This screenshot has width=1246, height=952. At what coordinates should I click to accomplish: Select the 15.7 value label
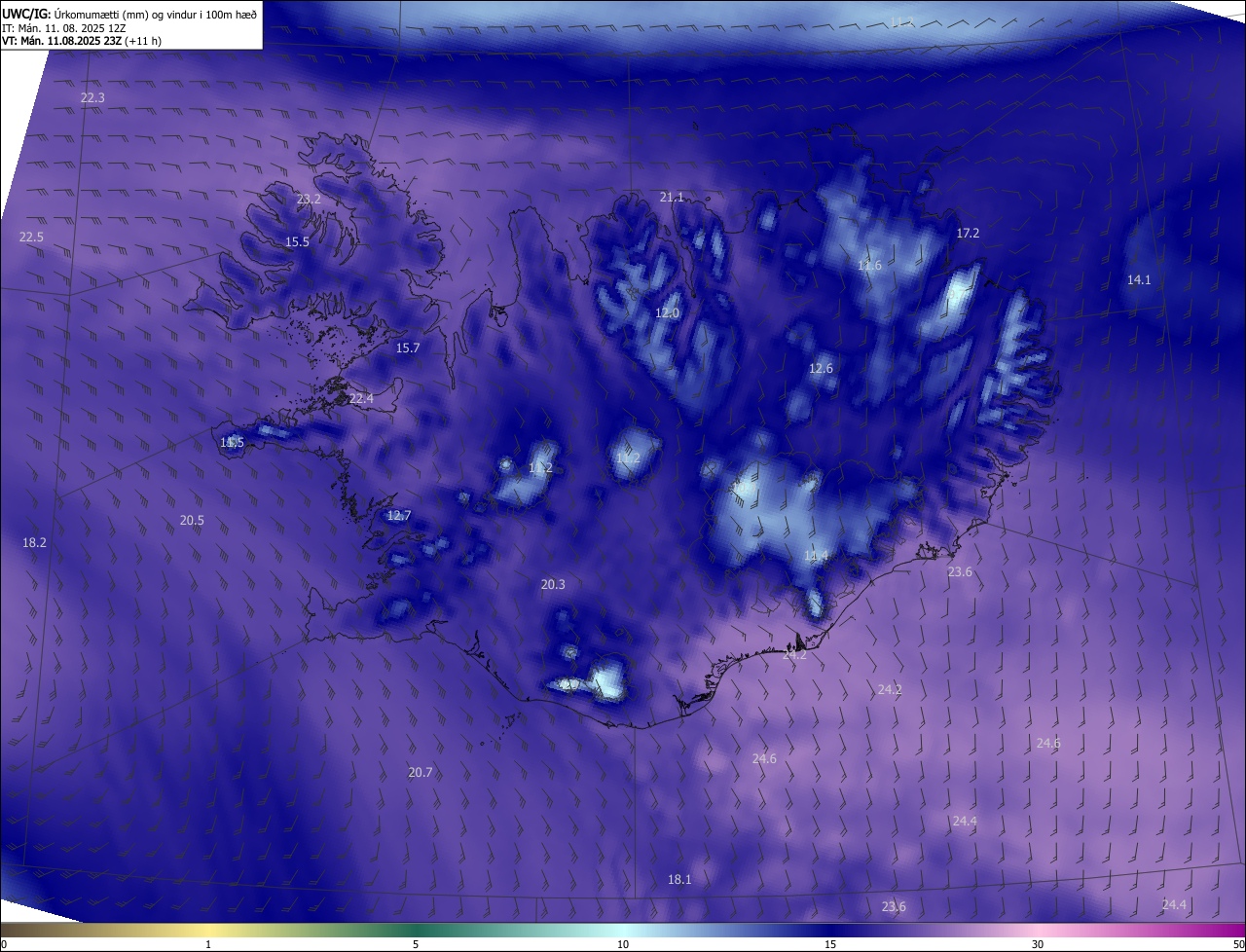pyautogui.click(x=408, y=348)
